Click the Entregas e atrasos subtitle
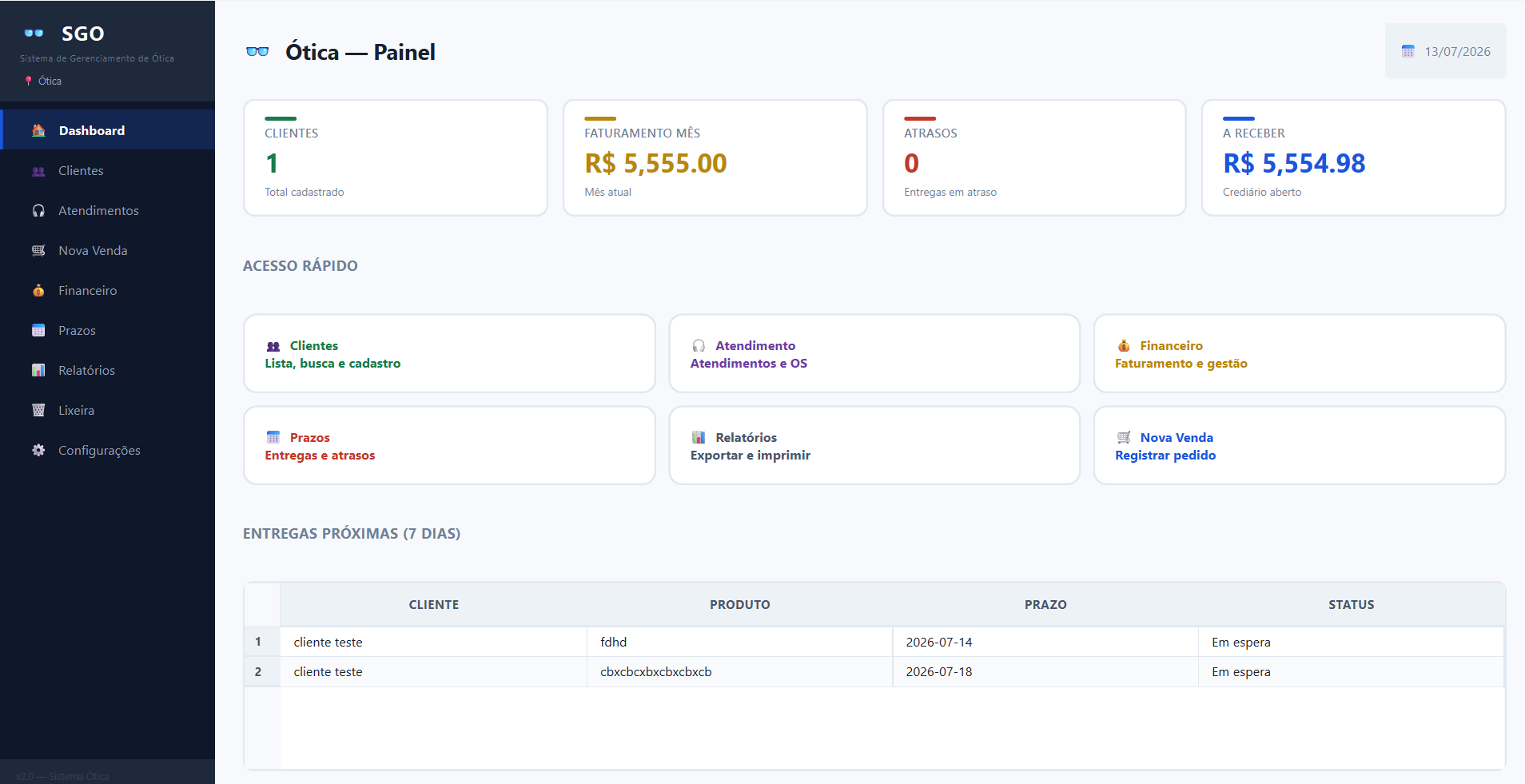 click(x=320, y=456)
